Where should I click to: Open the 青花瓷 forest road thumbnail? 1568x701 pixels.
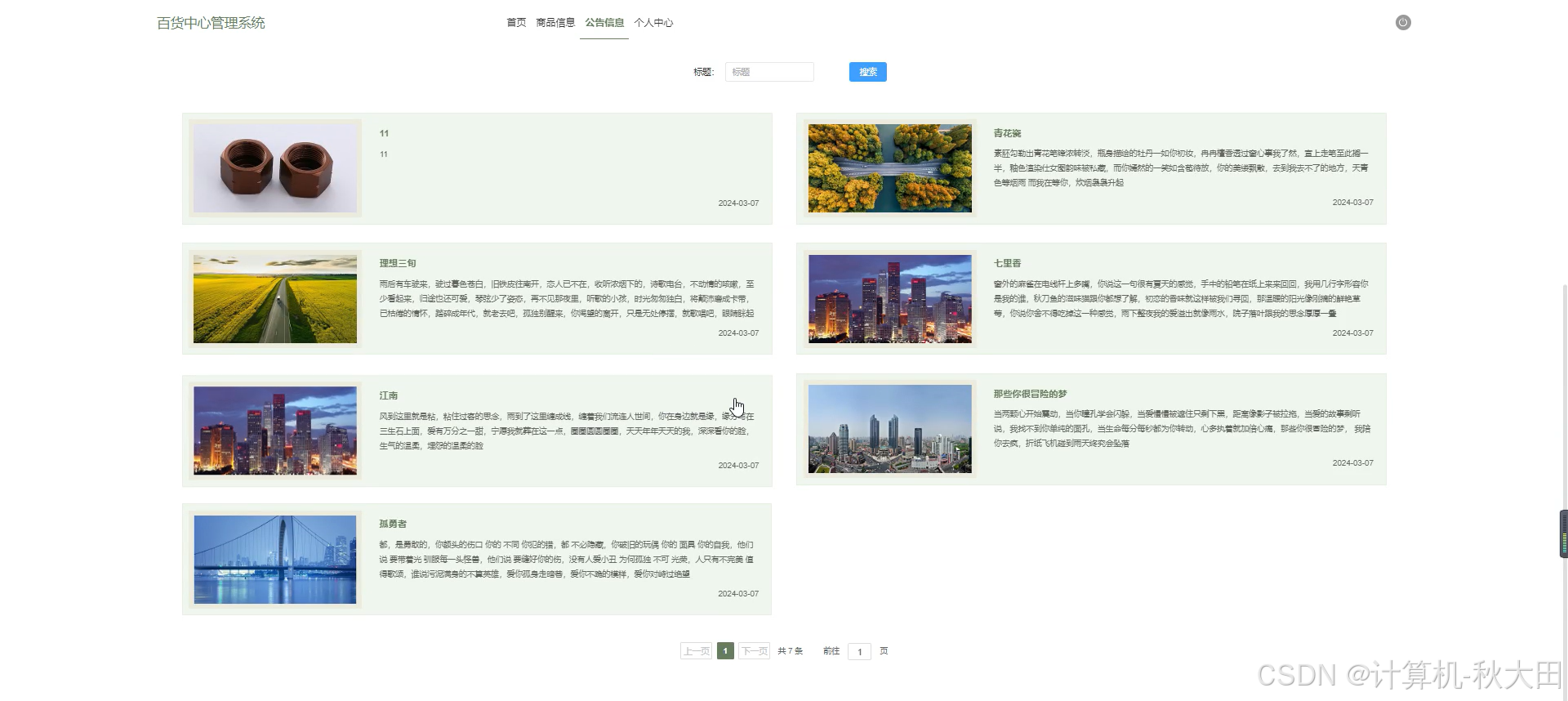890,168
